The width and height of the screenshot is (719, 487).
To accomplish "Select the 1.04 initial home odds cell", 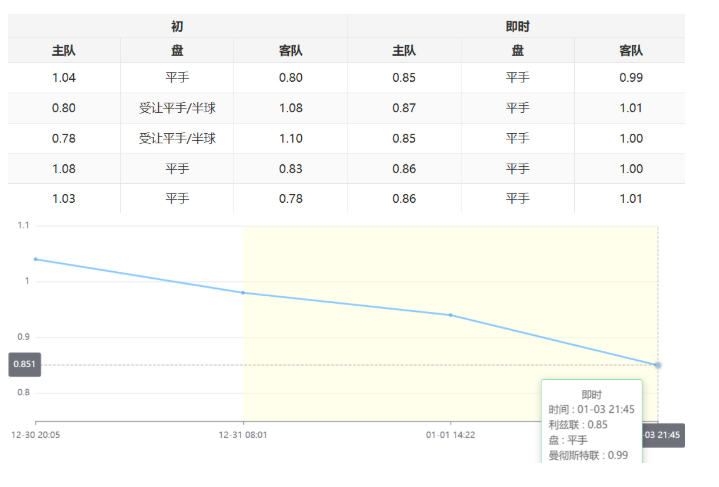I will point(64,78).
